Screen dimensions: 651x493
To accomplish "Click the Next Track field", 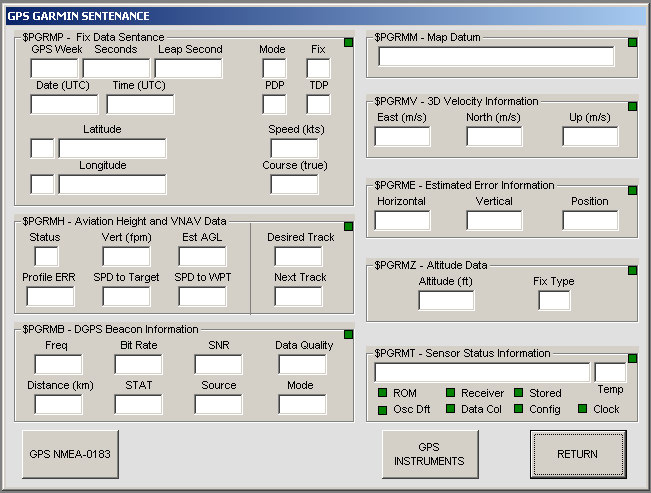I will [x=299, y=296].
